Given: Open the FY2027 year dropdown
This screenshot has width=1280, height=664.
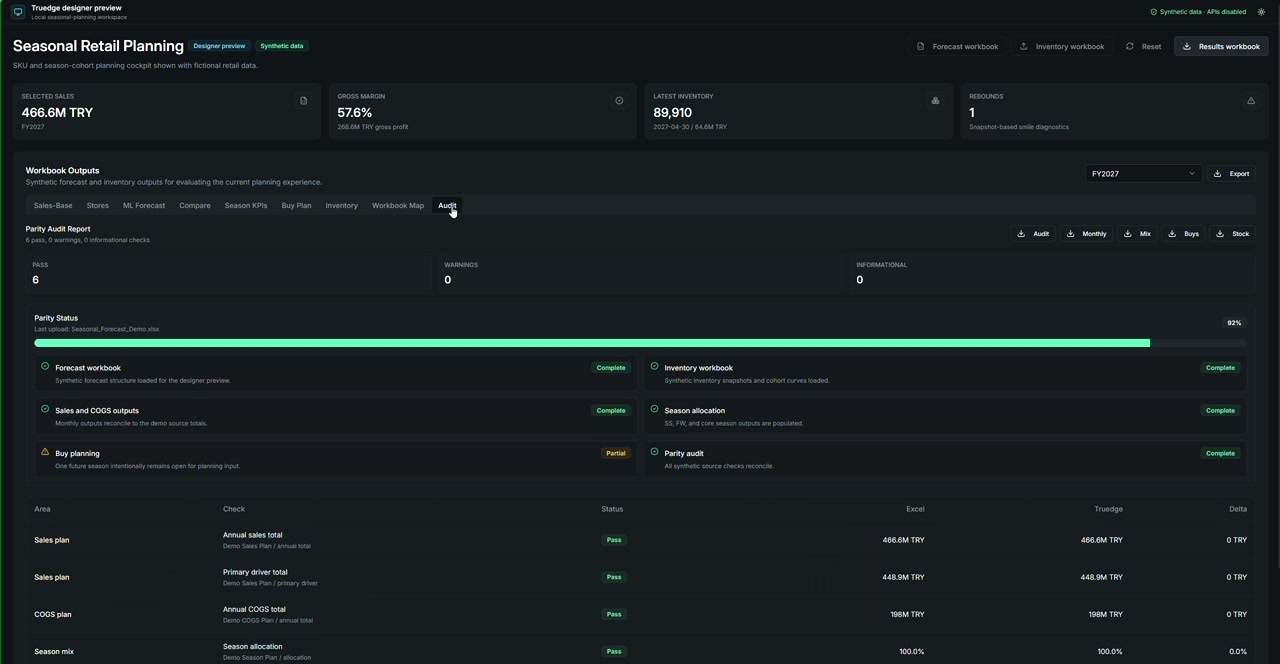Looking at the screenshot, I should [x=1143, y=174].
